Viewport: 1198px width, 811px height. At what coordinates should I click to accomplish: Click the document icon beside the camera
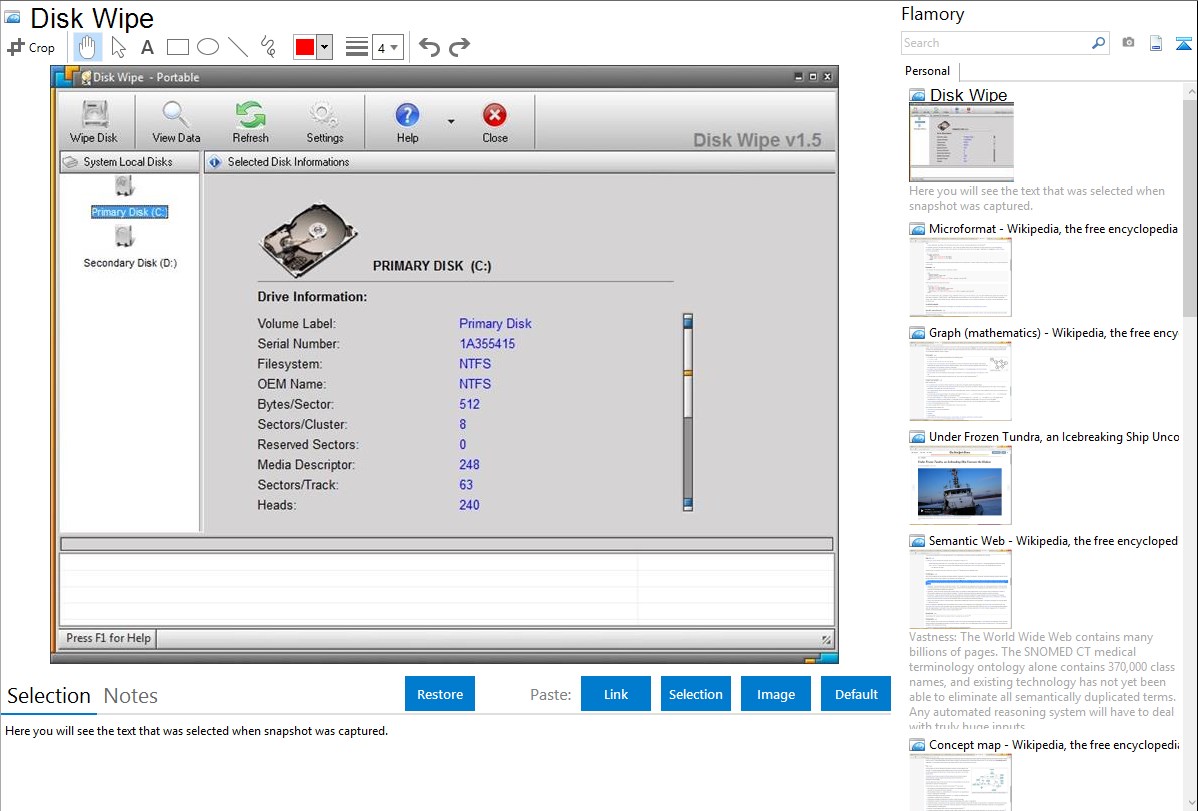coord(1156,43)
